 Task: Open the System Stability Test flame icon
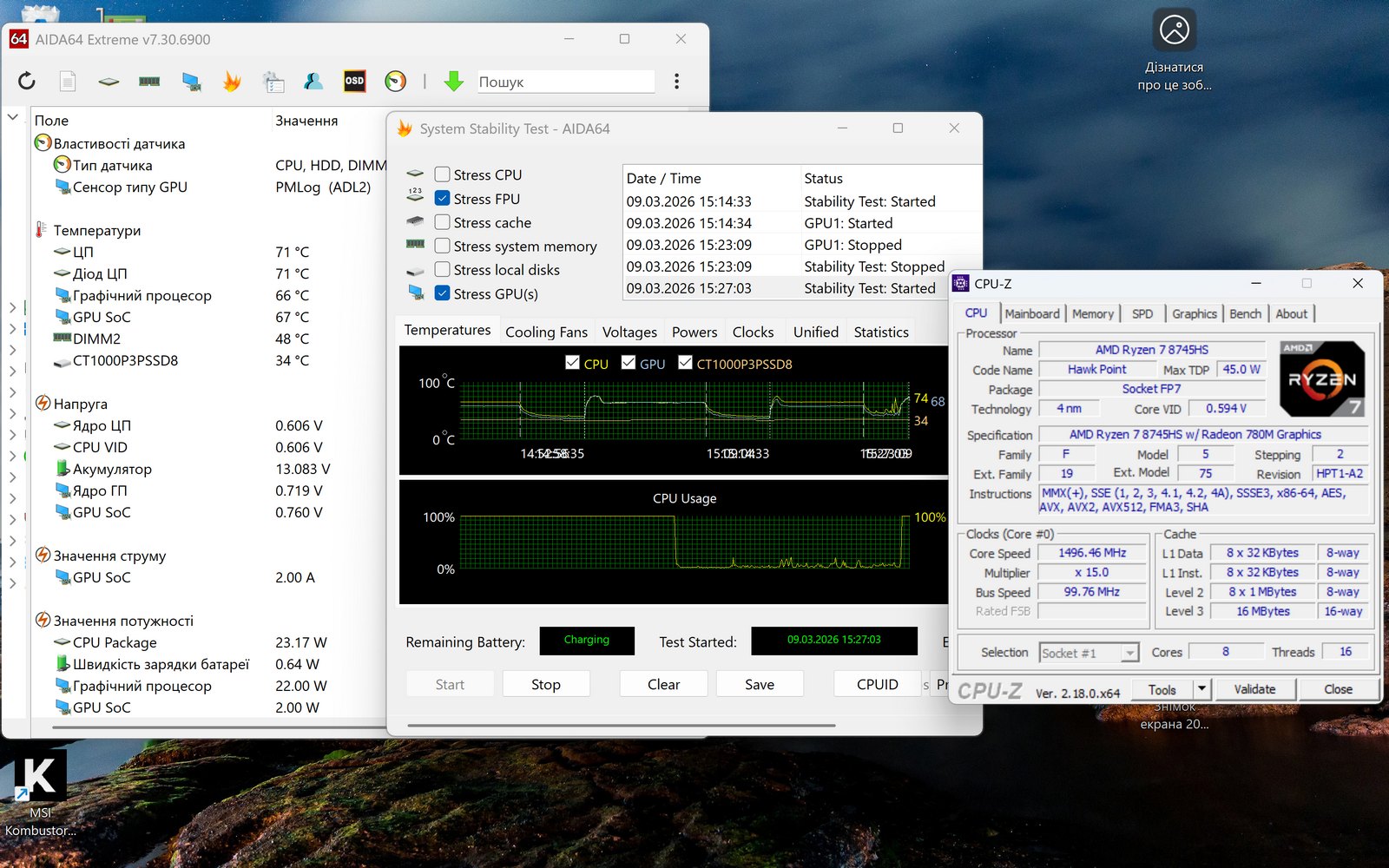[232, 82]
